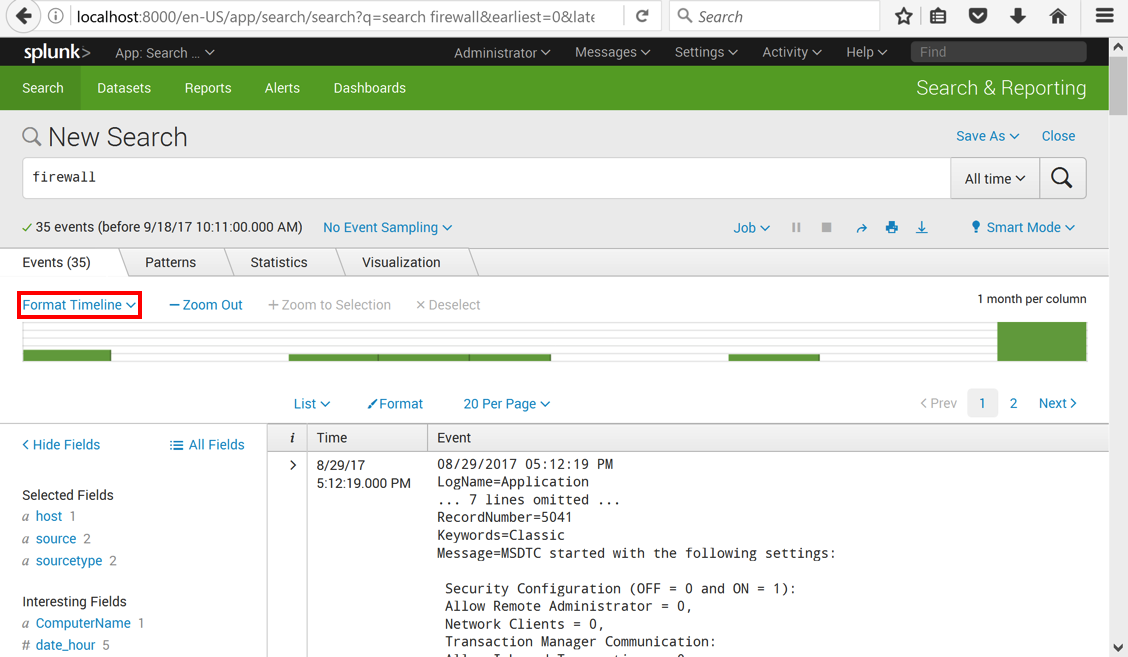Expand the first event row chevron
The width and height of the screenshot is (1128, 657).
(293, 465)
